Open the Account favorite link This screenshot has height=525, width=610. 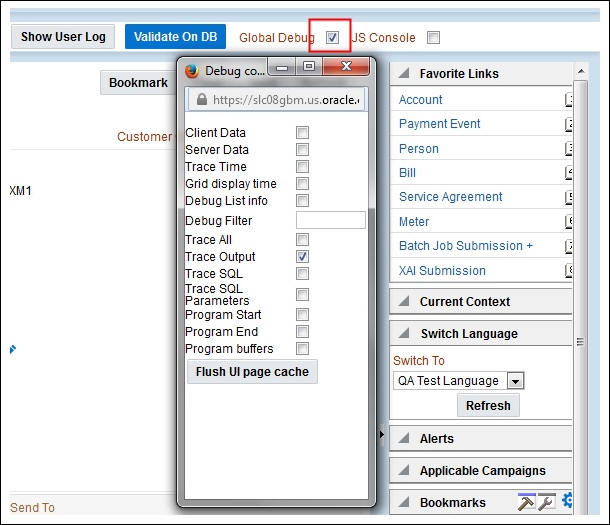pos(421,100)
